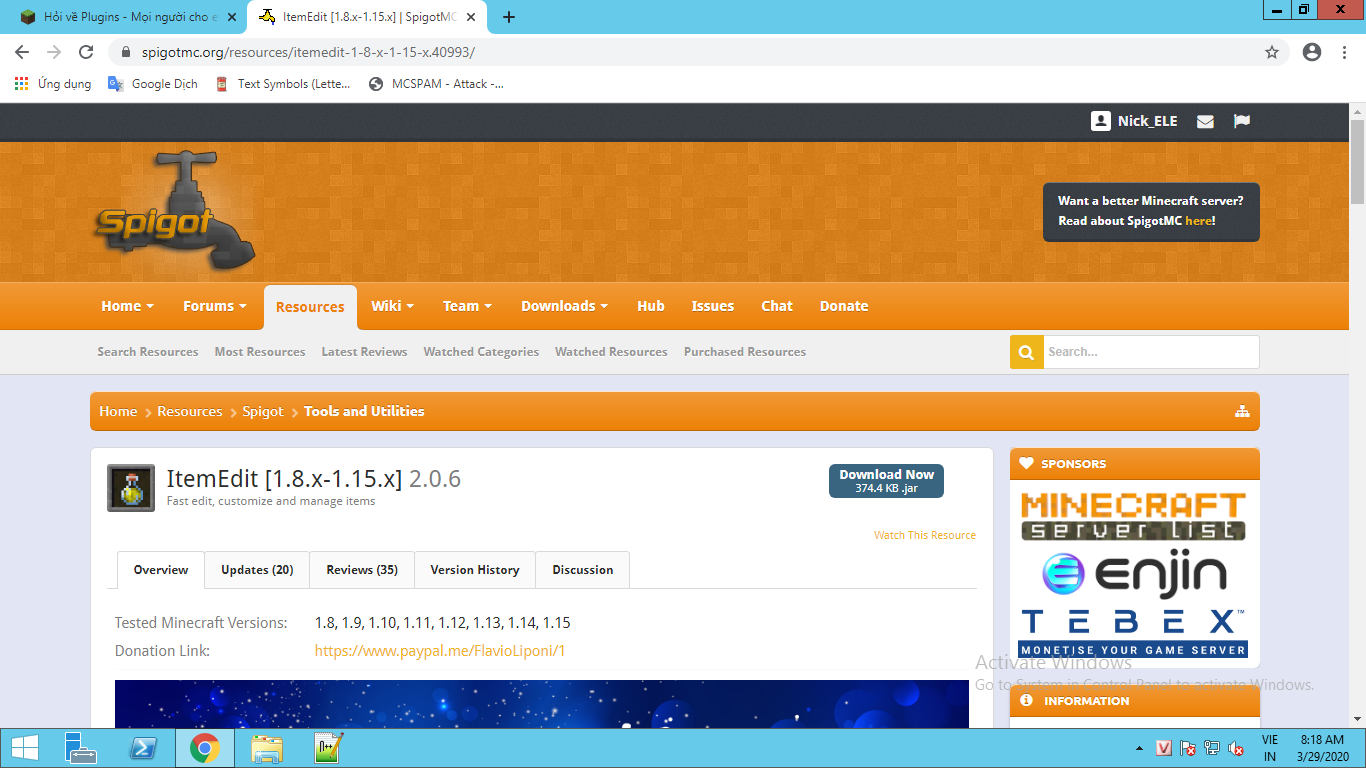Open the Google Dịch bookmark
The height and width of the screenshot is (768, 1366).
coord(153,84)
